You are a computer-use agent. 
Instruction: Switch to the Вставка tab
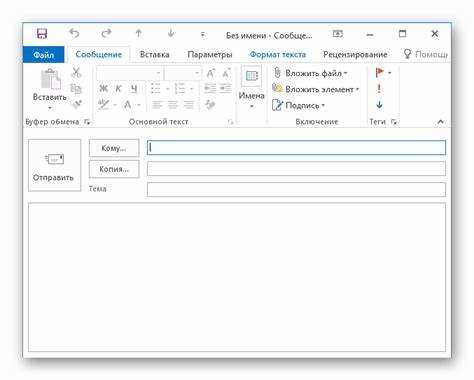(x=154, y=54)
